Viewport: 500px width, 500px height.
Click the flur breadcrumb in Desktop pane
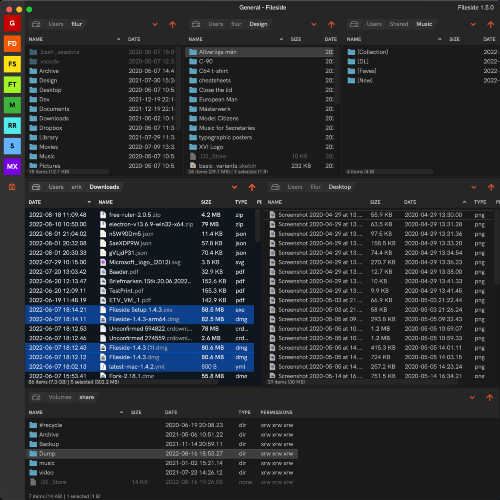pyautogui.click(x=315, y=187)
